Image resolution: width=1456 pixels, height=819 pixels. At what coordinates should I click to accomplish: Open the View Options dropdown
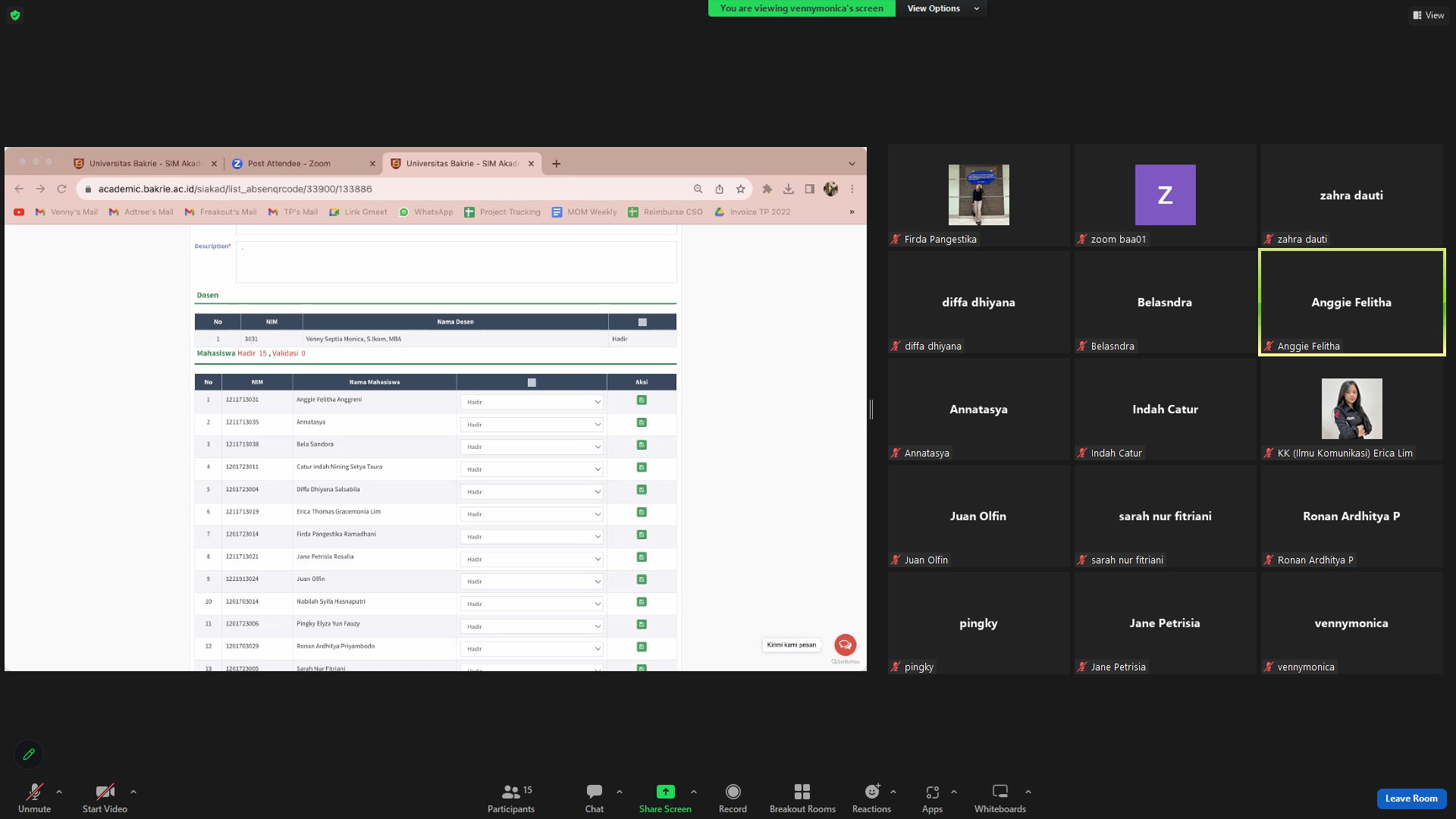coord(943,8)
